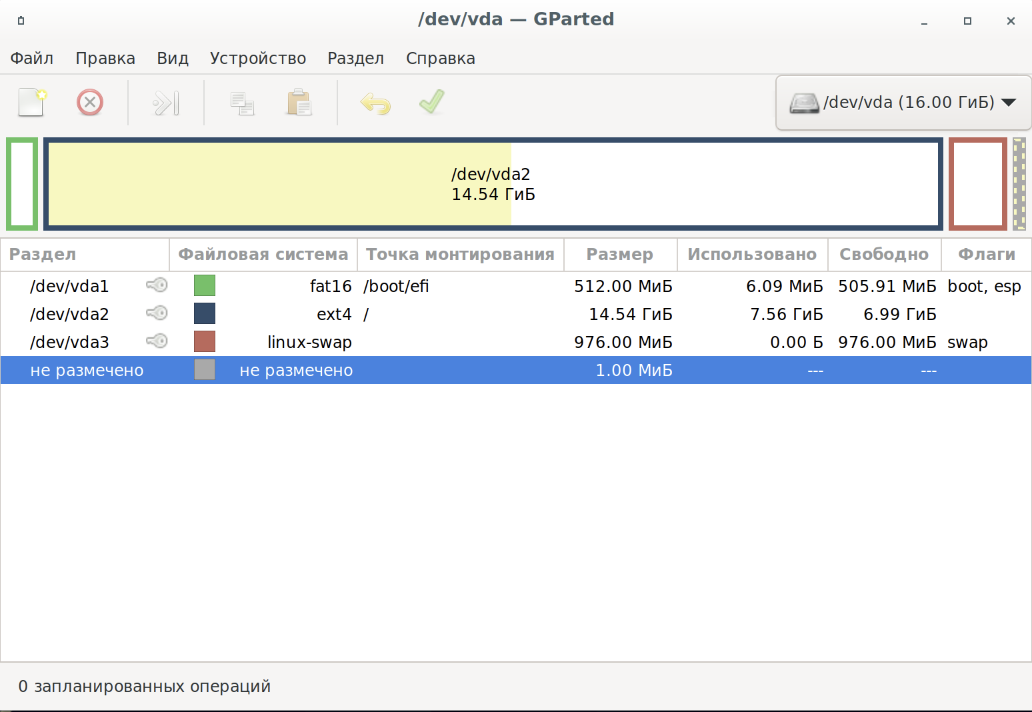Click the 512.00 МиБ size cell

[623, 286]
